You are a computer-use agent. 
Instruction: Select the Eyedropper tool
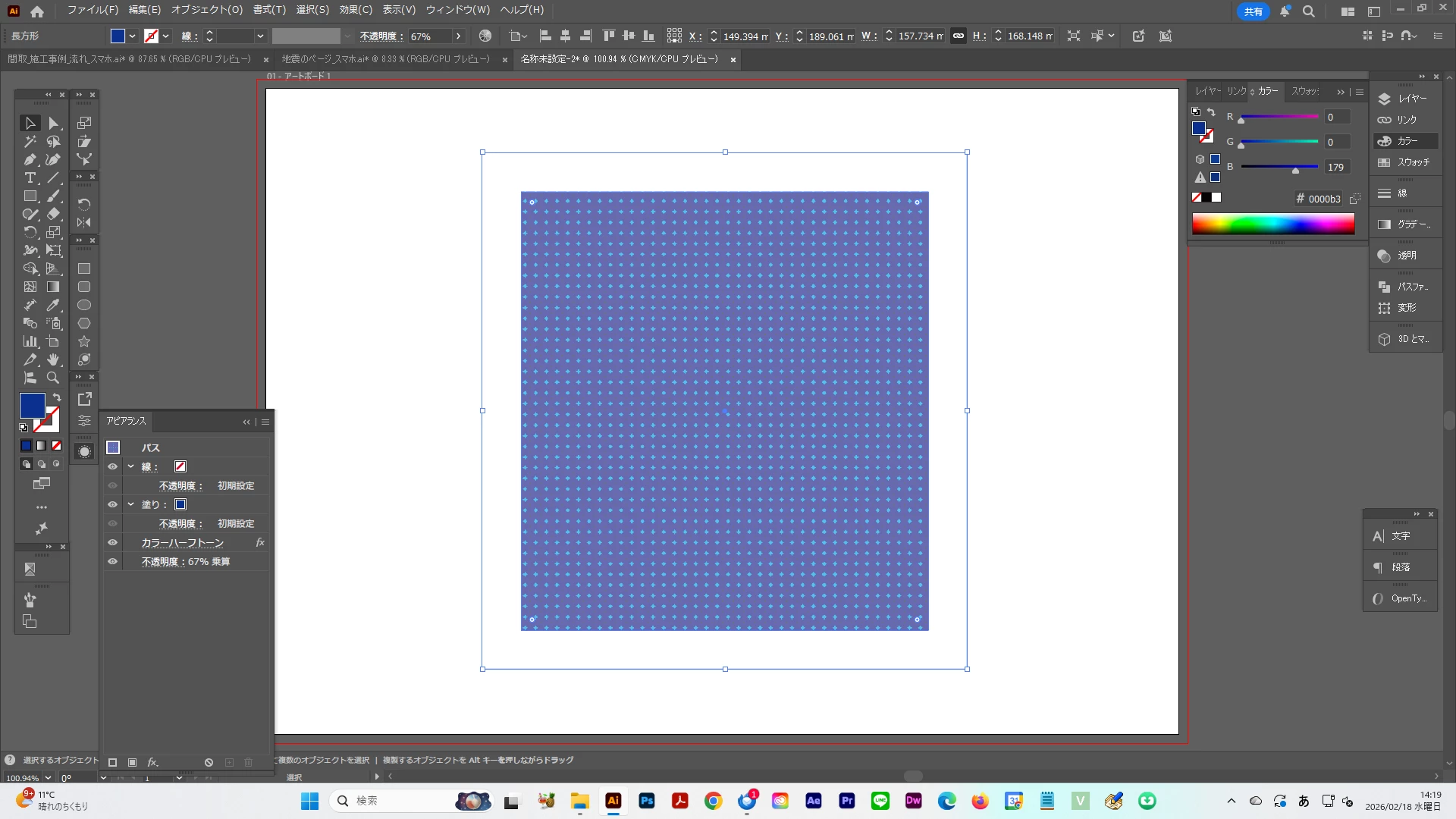pos(53,306)
